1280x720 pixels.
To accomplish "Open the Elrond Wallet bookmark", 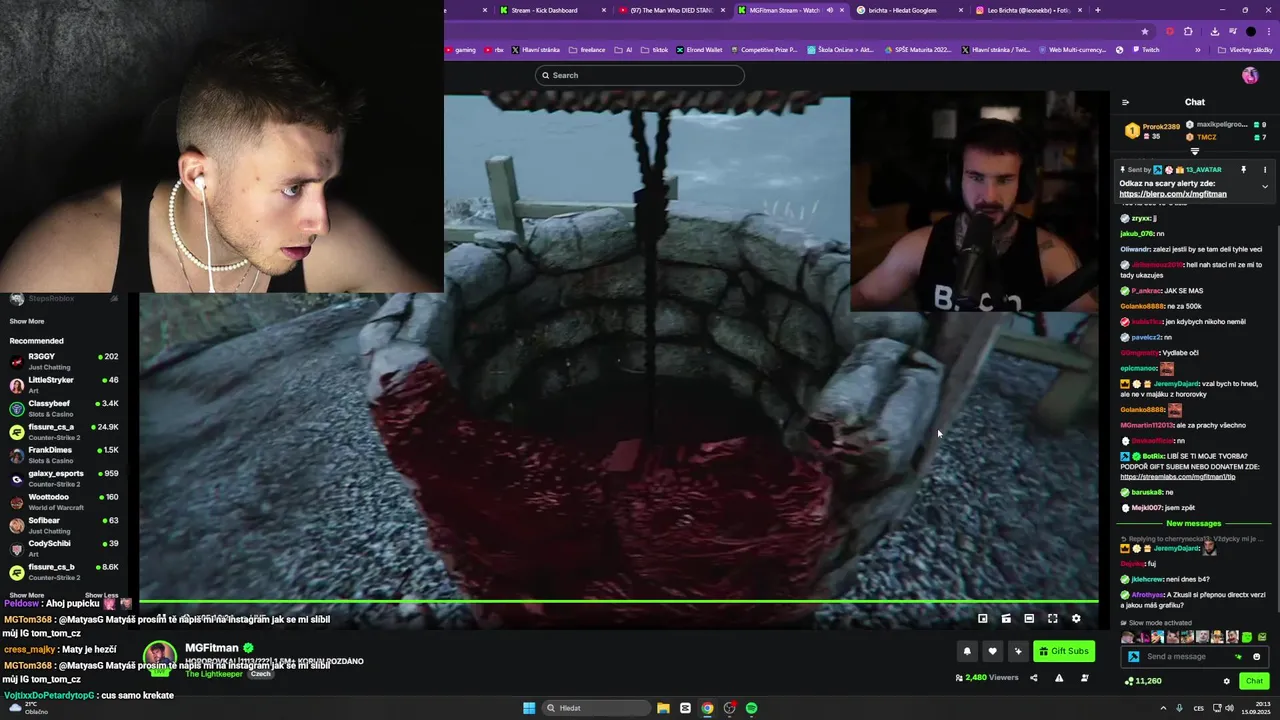I will pos(698,49).
